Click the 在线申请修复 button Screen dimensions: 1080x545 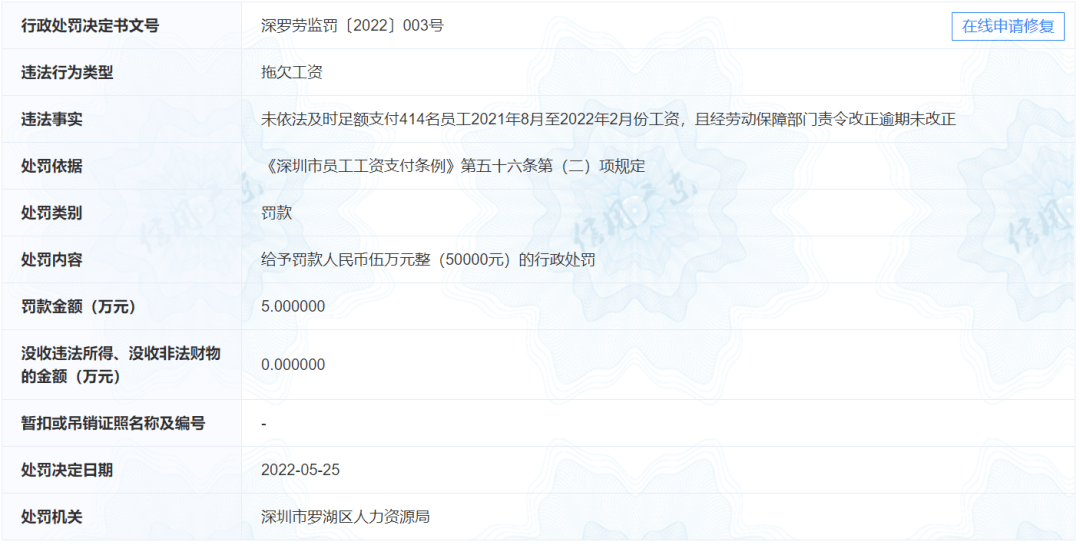coord(1008,26)
